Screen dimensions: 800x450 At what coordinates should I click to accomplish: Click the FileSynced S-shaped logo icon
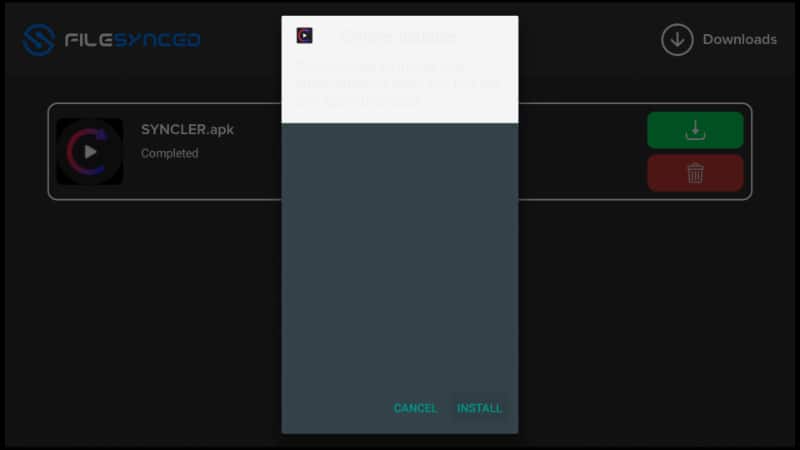[39, 39]
